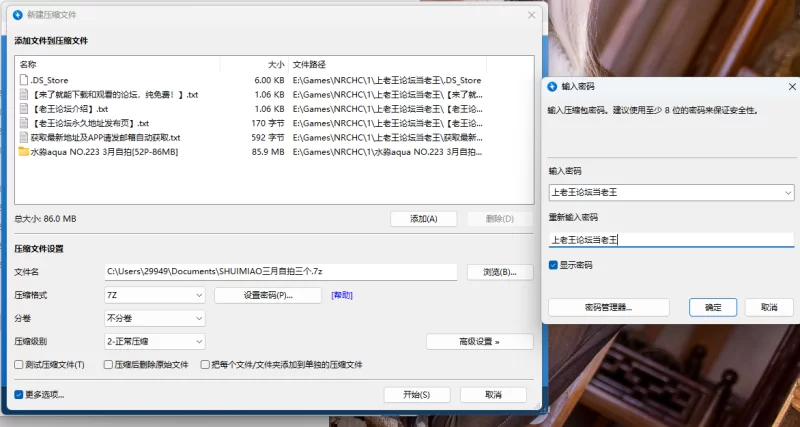Screen dimensions: 800x427
Task: Click the 6.00 KB size cell
Action: point(269,80)
